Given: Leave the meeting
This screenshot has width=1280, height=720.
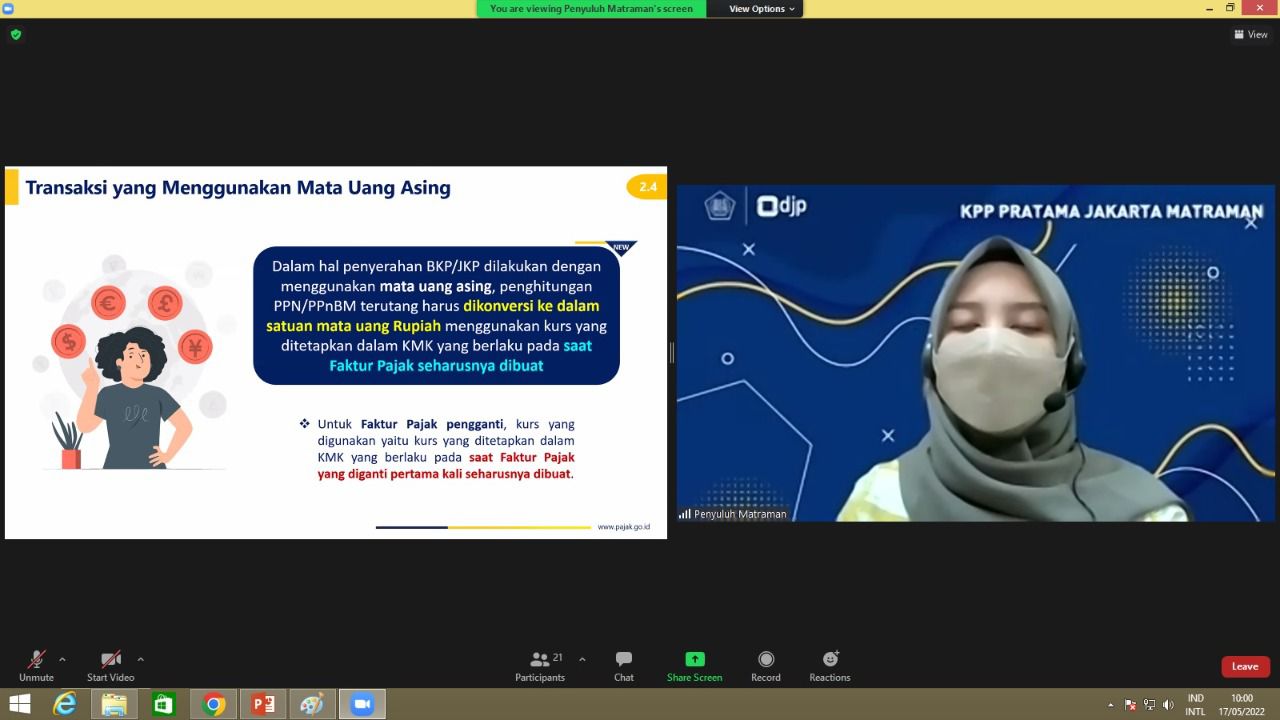Looking at the screenshot, I should coord(1245,667).
